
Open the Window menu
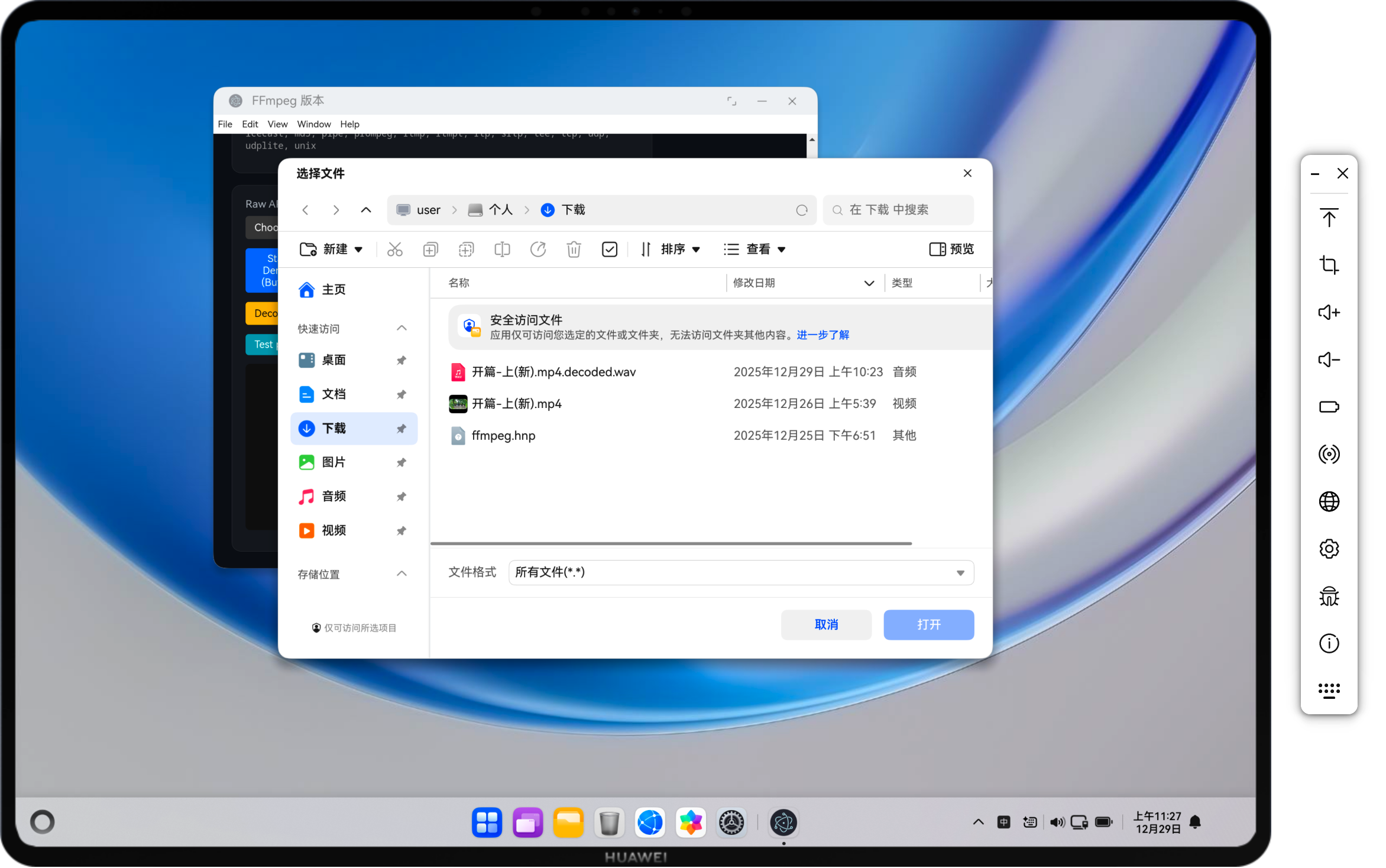tap(313, 124)
